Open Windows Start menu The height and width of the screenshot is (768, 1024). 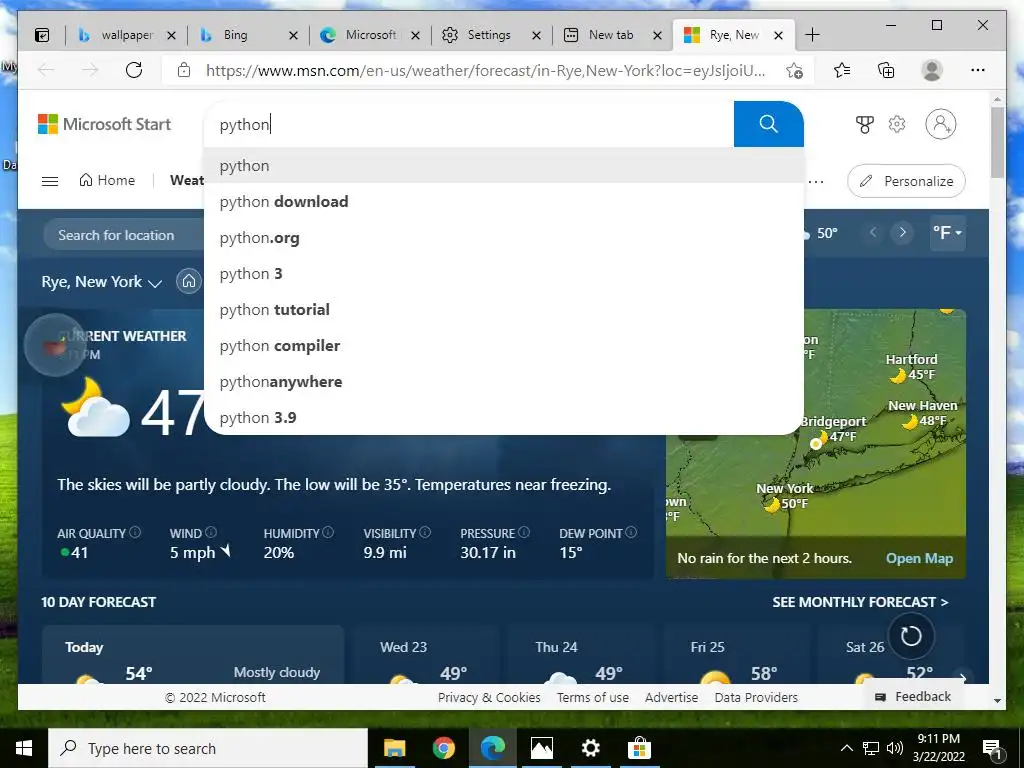(x=24, y=748)
